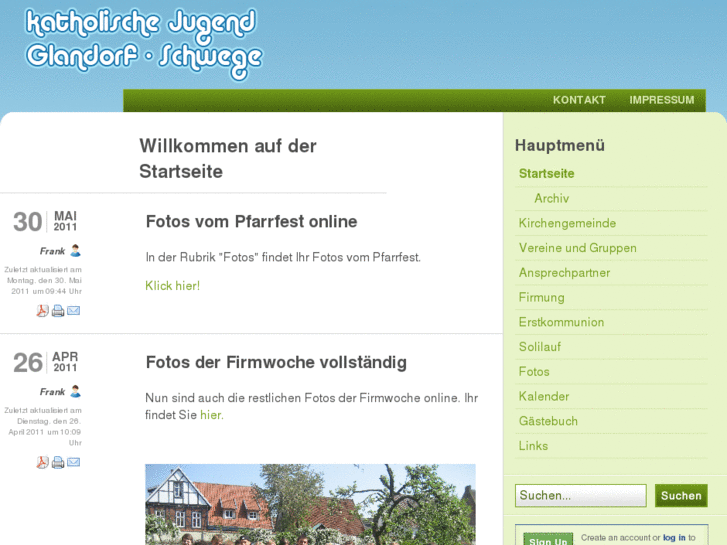Open Links menu item
This screenshot has width=727, height=545.
point(533,446)
